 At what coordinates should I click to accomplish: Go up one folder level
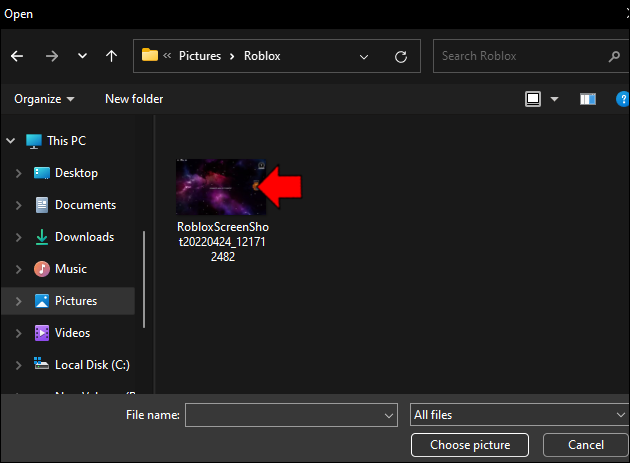pyautogui.click(x=111, y=56)
